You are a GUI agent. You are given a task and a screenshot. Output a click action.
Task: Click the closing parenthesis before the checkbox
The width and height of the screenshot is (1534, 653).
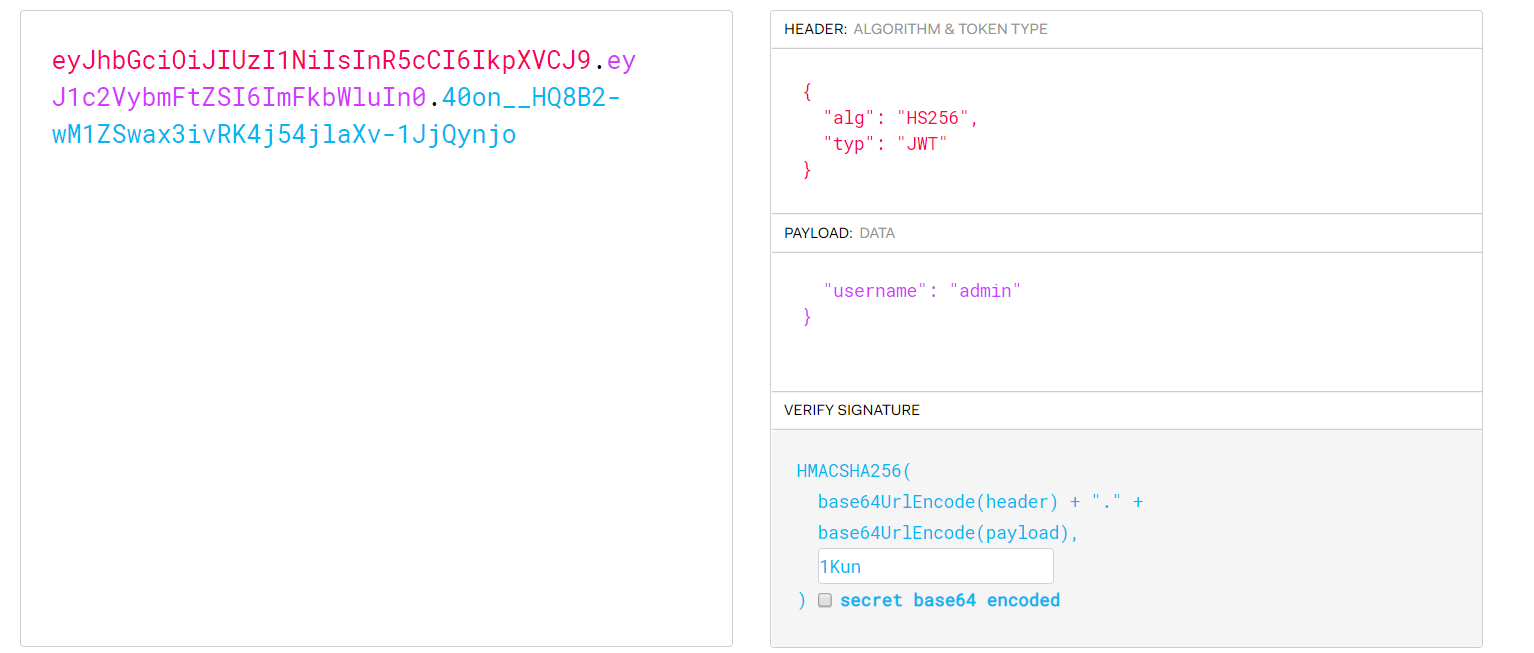click(x=801, y=600)
